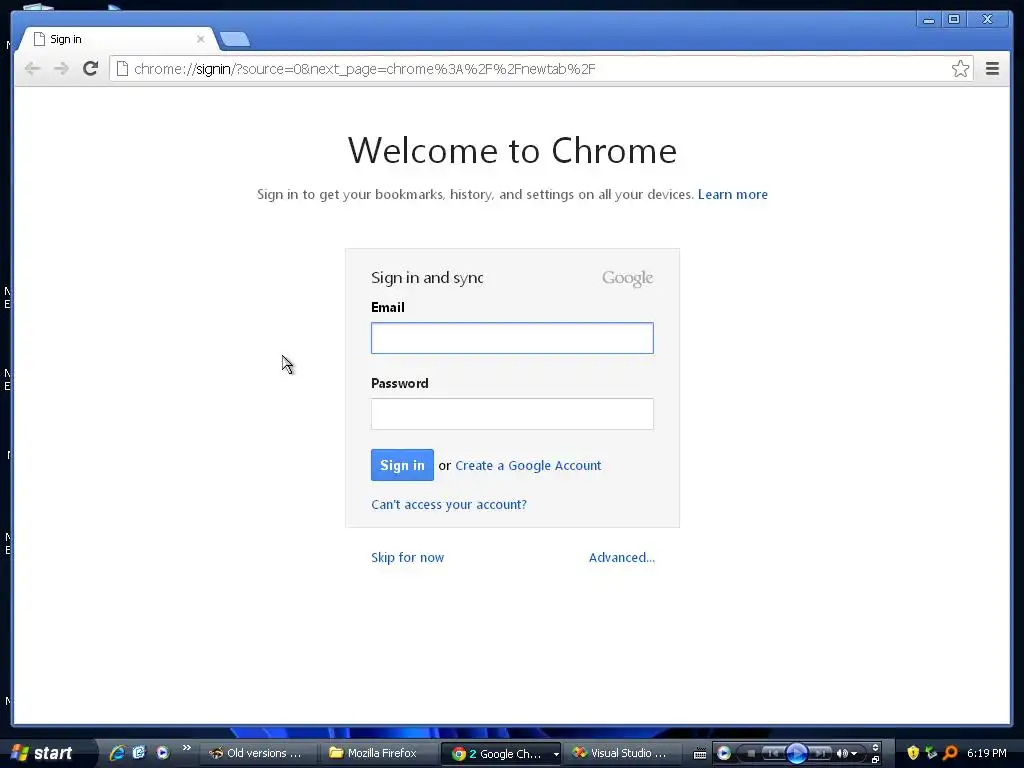Click the on-screen keyboard taskbar icon

(x=700, y=754)
